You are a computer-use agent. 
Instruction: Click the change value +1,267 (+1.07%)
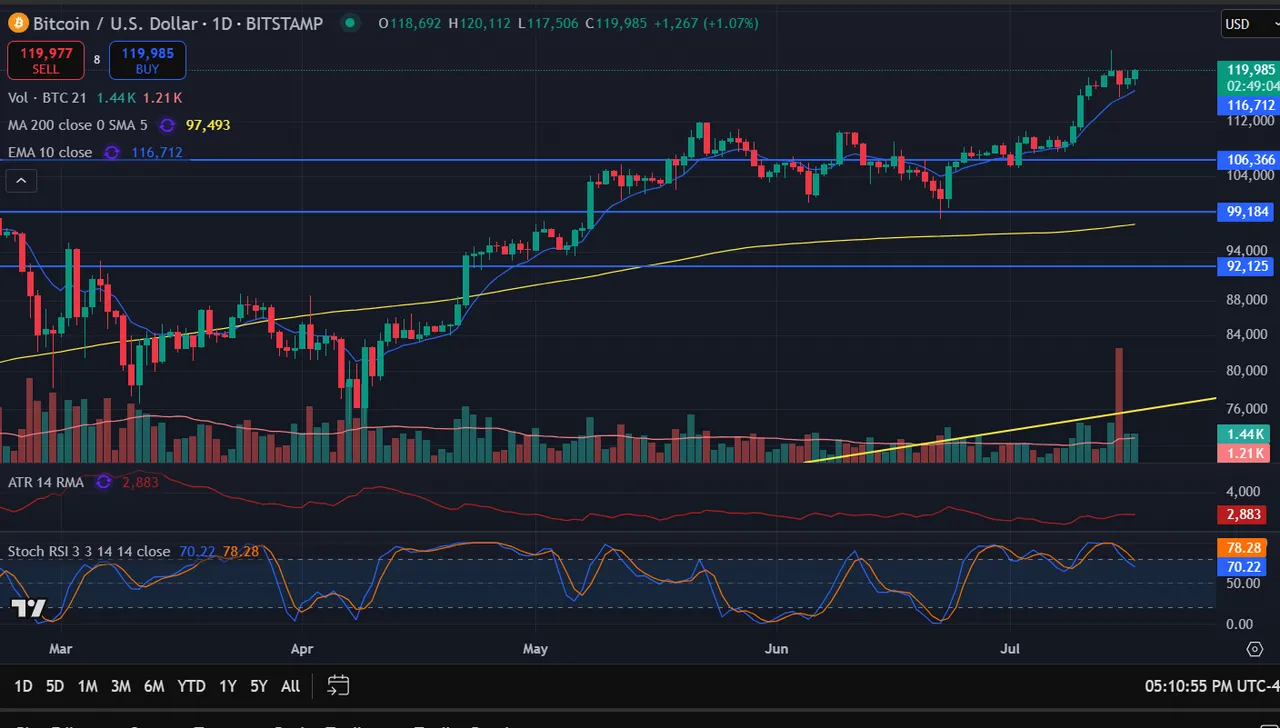(x=706, y=23)
